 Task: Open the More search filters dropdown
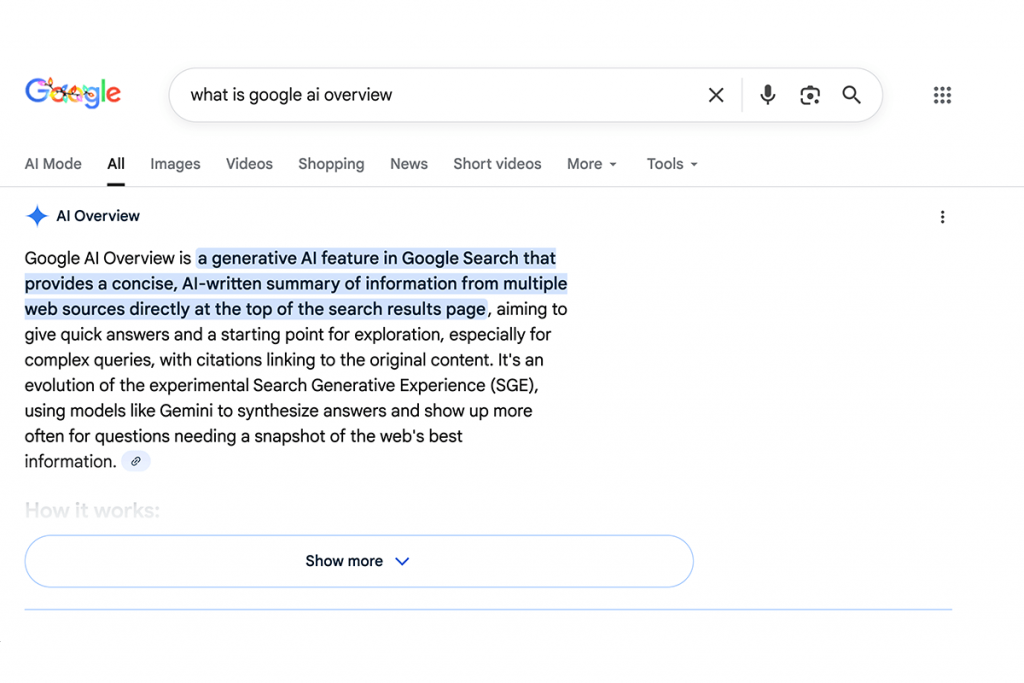point(590,164)
